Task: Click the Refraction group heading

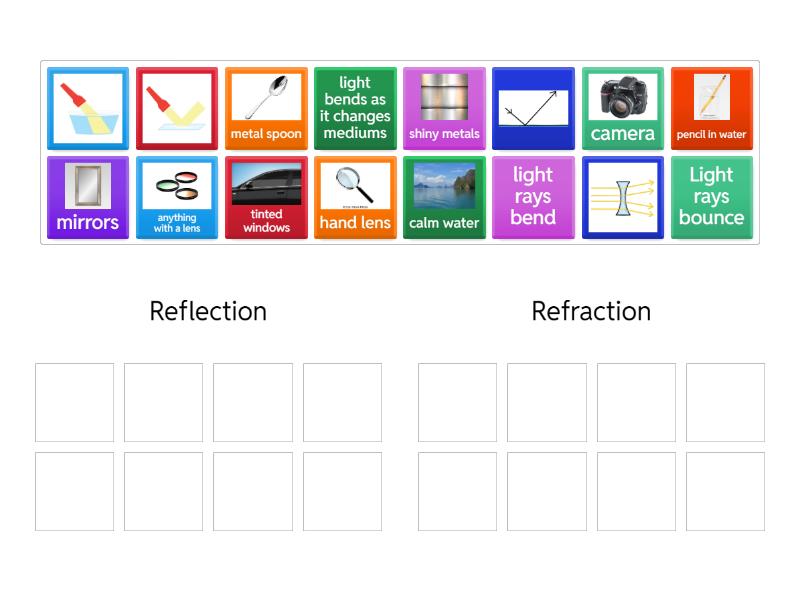Action: click(591, 311)
